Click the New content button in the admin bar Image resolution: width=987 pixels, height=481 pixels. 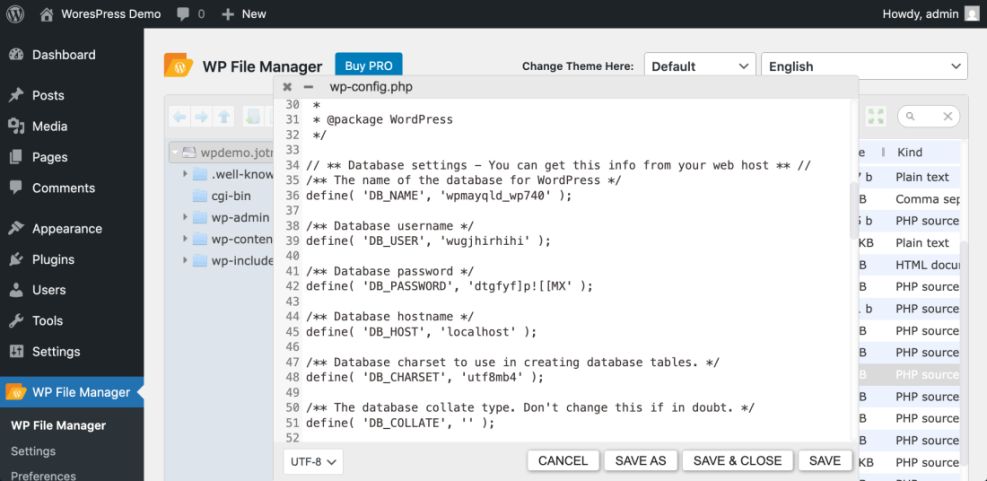pyautogui.click(x=244, y=14)
